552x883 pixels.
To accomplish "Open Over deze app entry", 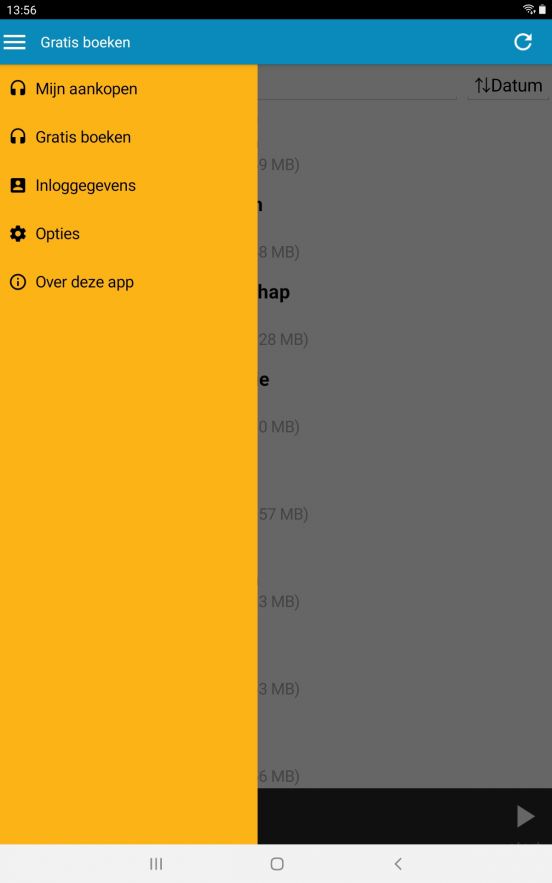I will pyautogui.click(x=128, y=282).
